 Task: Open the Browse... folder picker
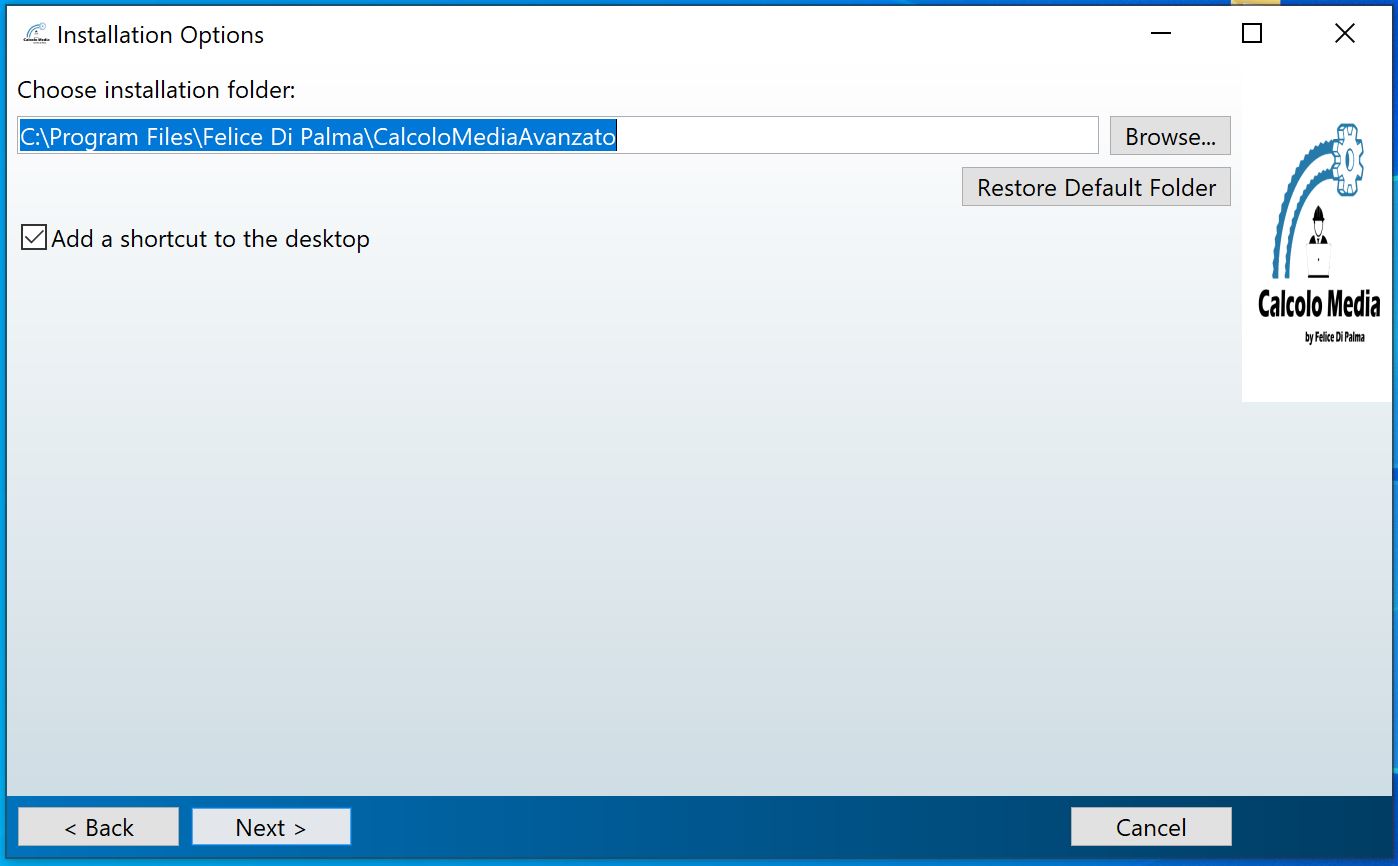point(1170,136)
